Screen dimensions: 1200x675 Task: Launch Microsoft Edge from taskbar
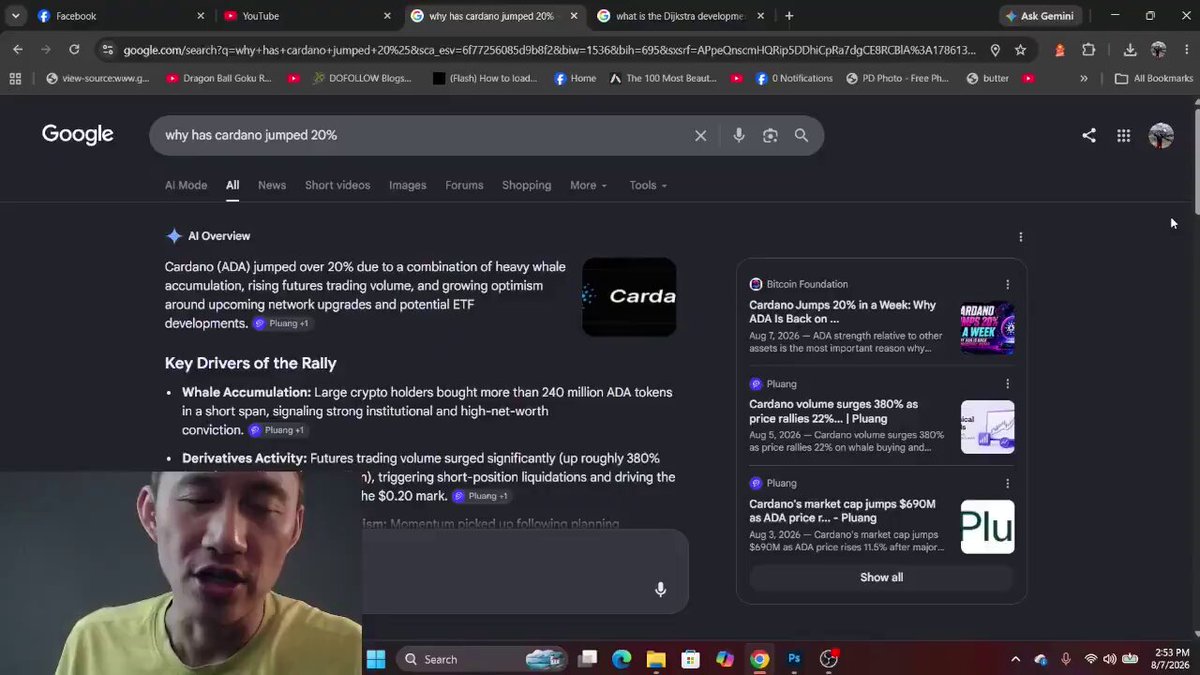pos(621,659)
